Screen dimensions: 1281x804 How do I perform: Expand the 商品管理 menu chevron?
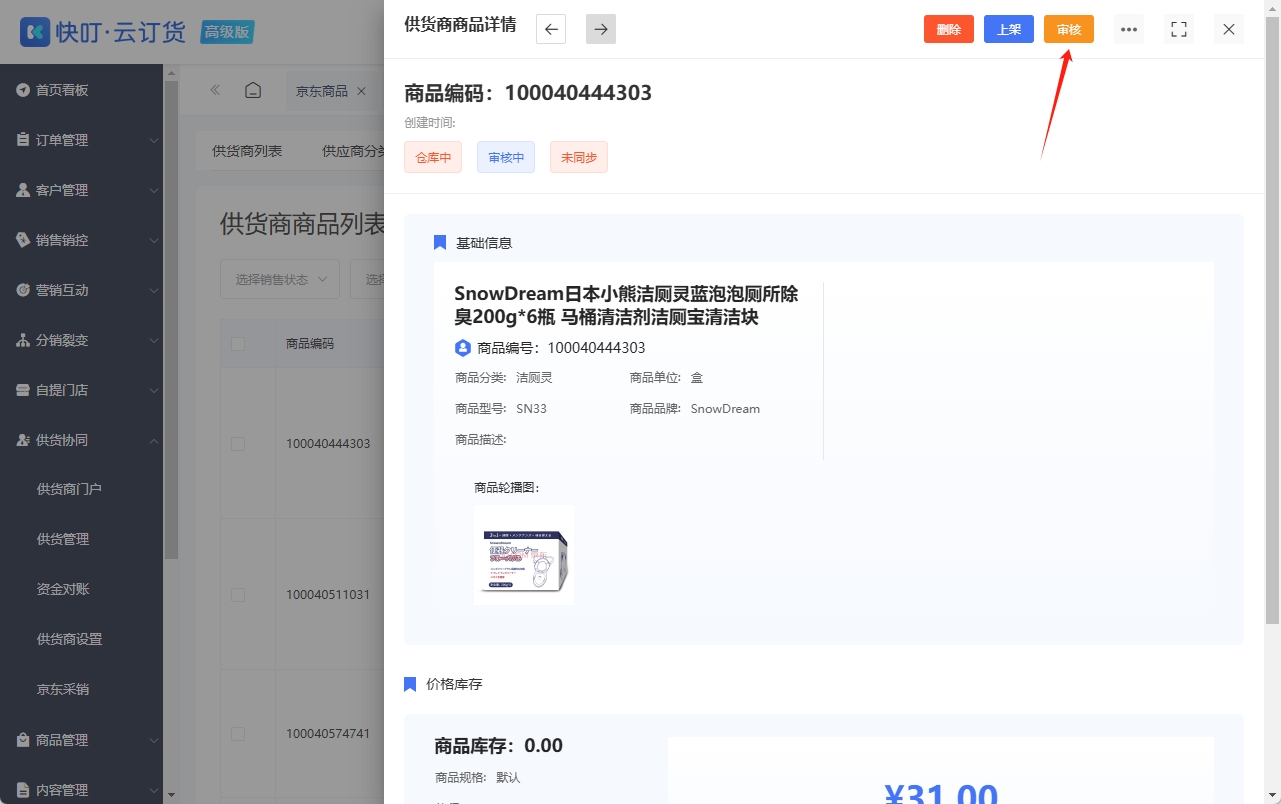click(154, 741)
